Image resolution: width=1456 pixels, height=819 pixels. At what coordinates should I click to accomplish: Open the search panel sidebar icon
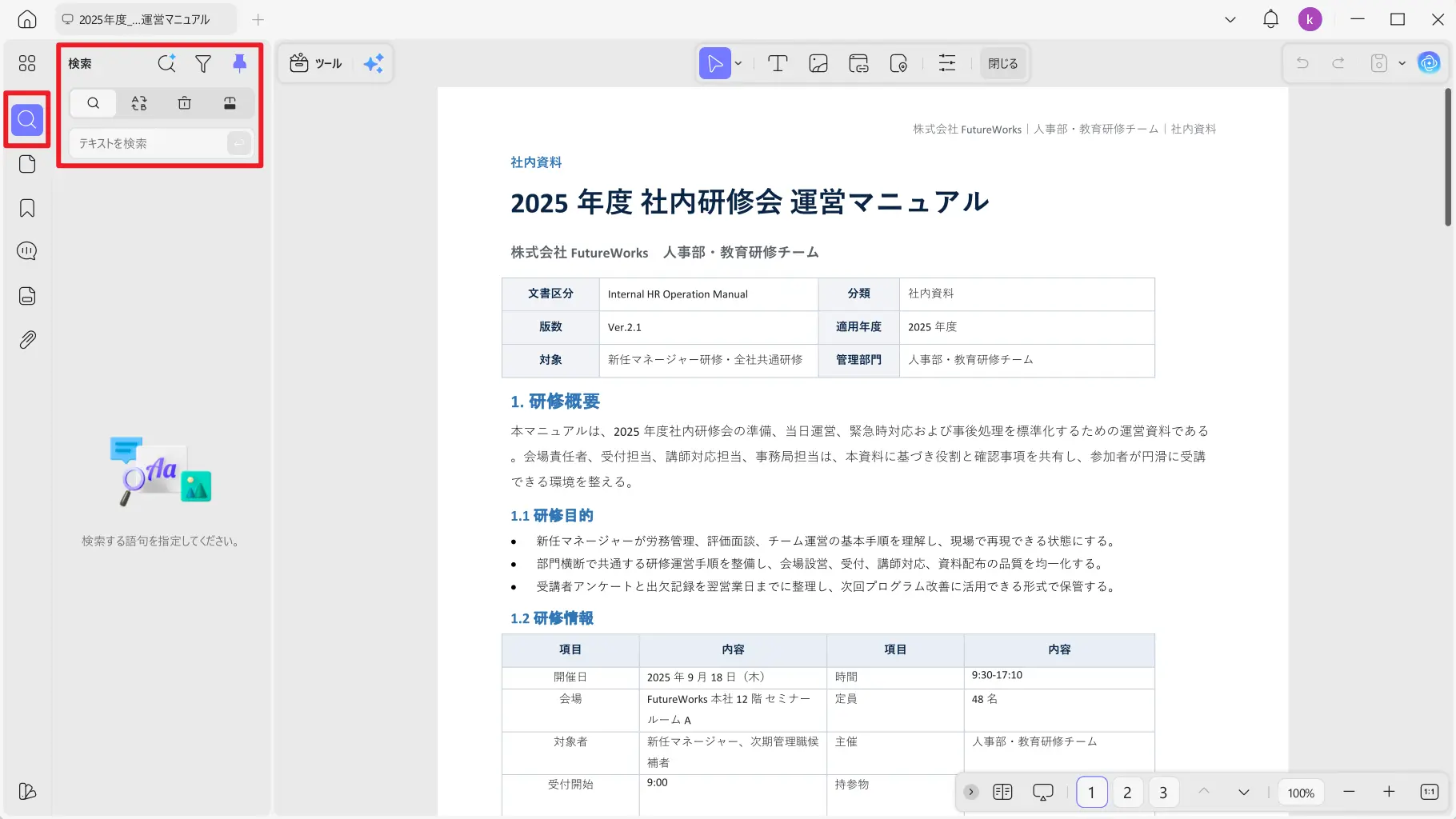click(x=27, y=119)
